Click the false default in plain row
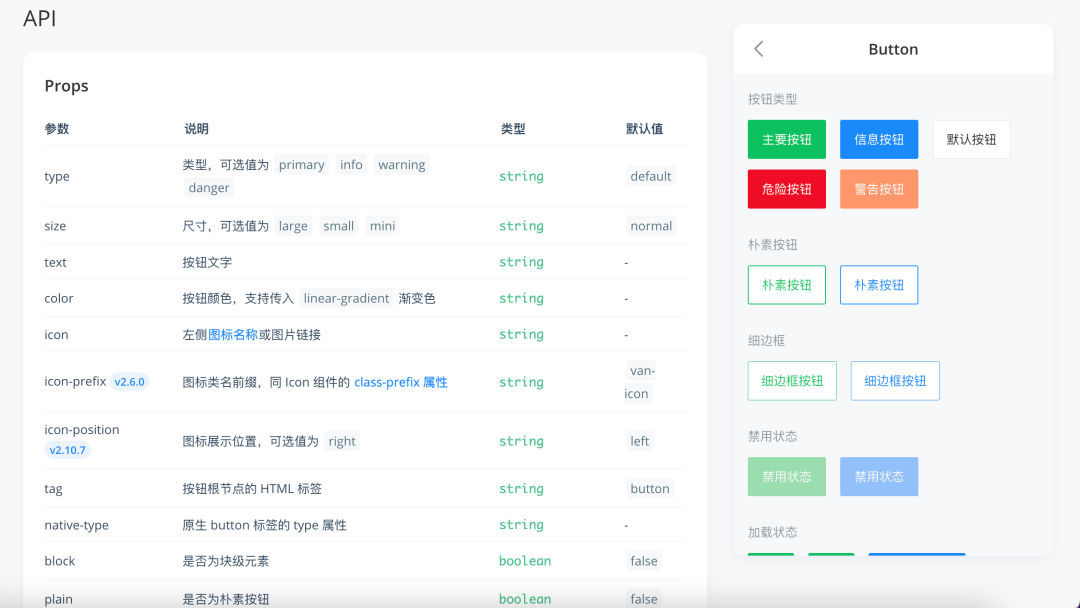Screen dimensions: 1080x608 pyautogui.click(x=644, y=599)
